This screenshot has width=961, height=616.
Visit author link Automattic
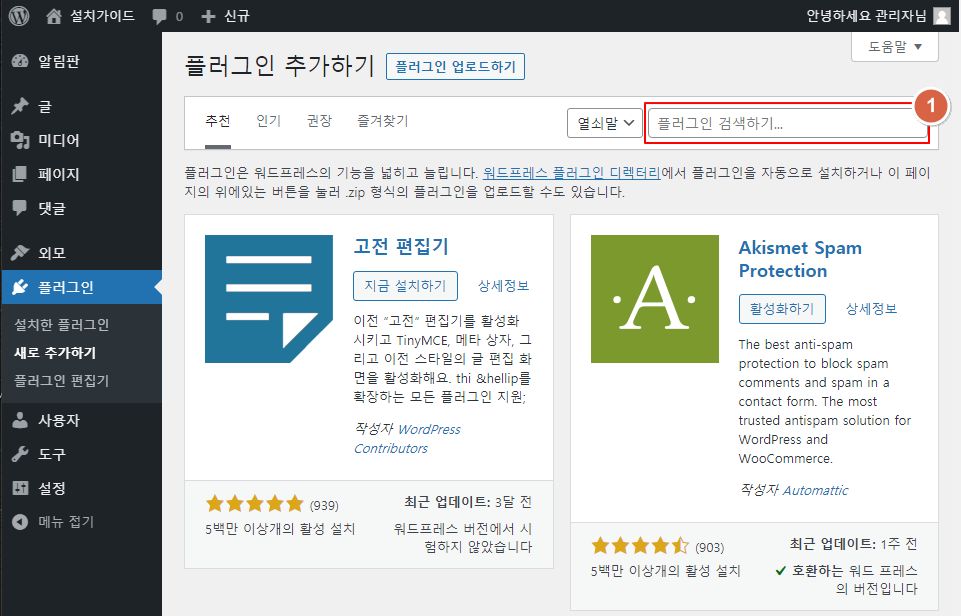click(x=816, y=490)
